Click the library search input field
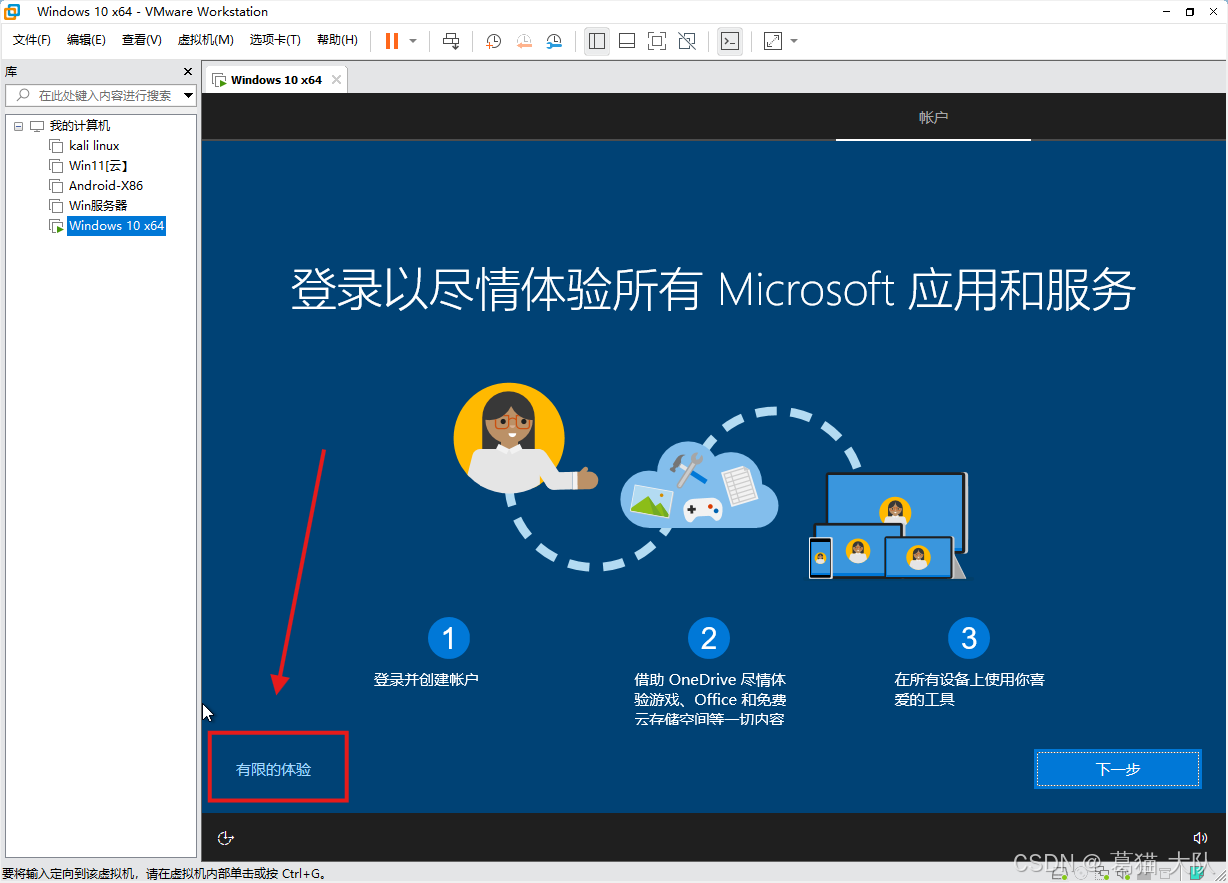This screenshot has height=883, width=1228. [101, 96]
